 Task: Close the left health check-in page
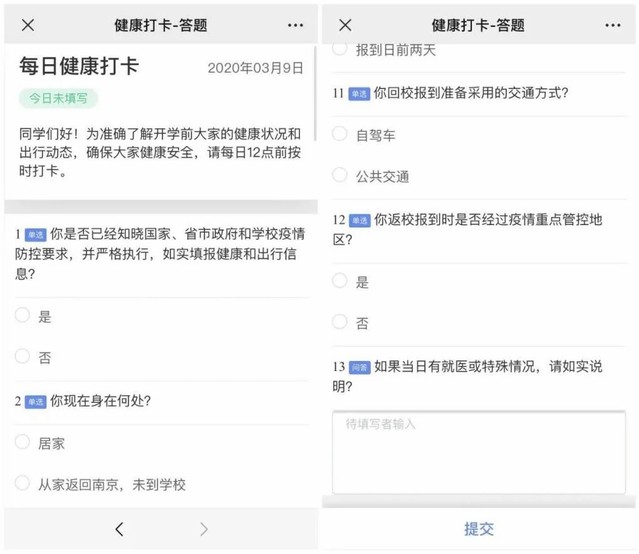pos(28,25)
